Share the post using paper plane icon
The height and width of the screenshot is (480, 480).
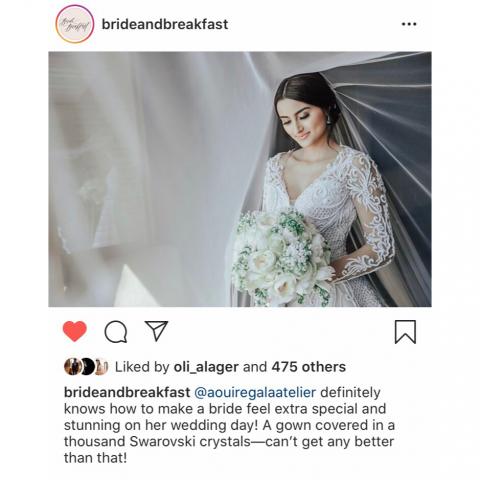tap(156, 331)
